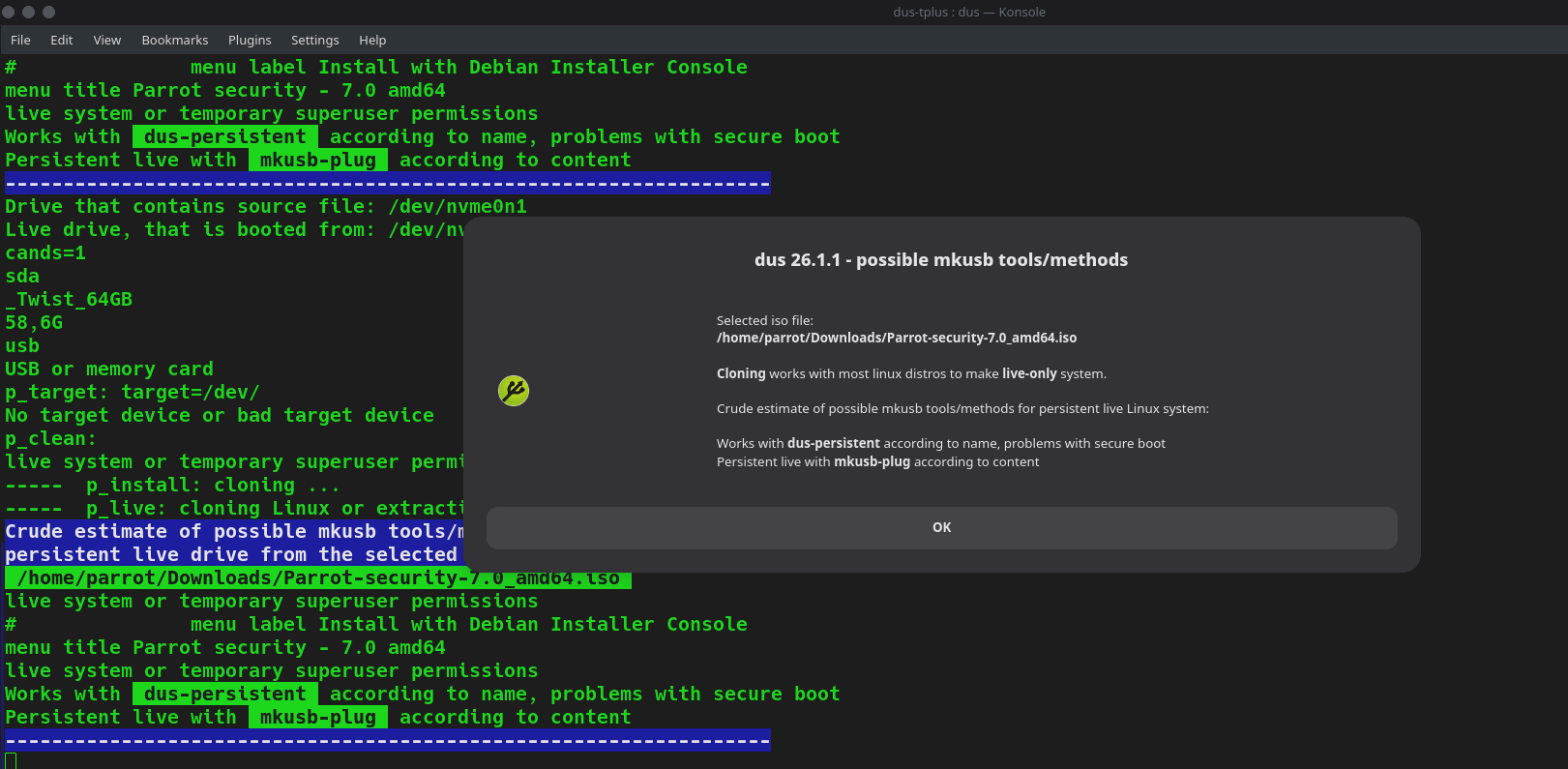Image resolution: width=1568 pixels, height=769 pixels.
Task: Confirm the dialog with the OK button
Action: click(942, 528)
